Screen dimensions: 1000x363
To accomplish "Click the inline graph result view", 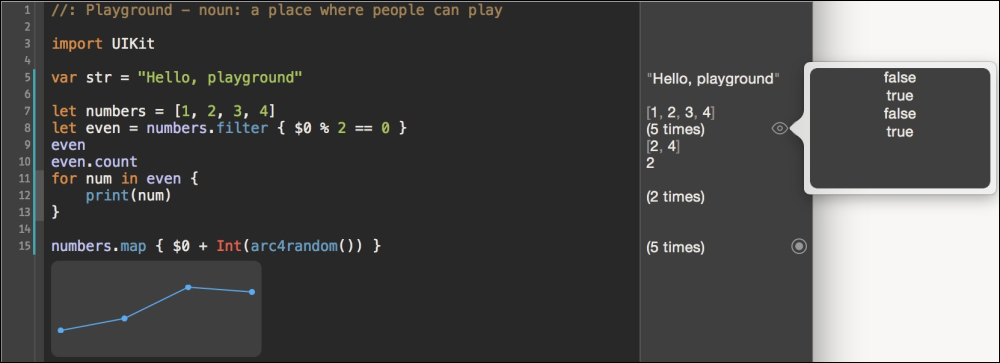I will tap(156, 308).
